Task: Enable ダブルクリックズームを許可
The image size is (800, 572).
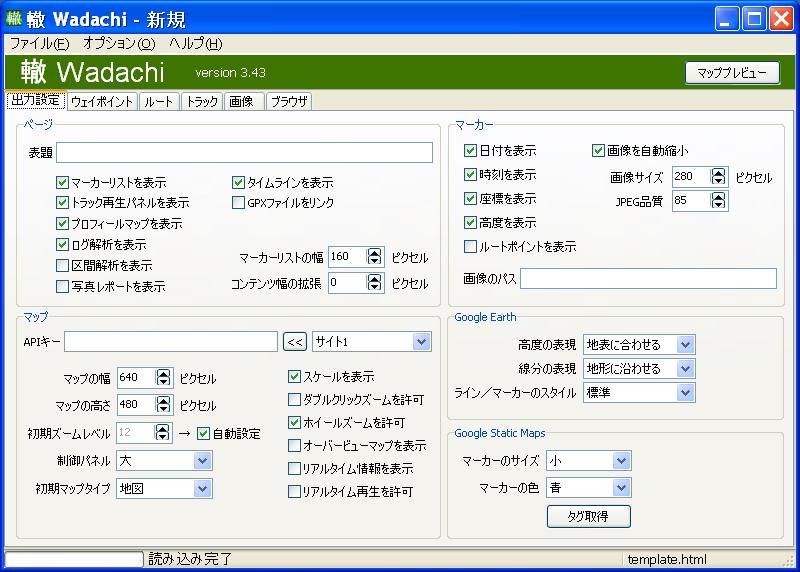Action: click(x=294, y=399)
